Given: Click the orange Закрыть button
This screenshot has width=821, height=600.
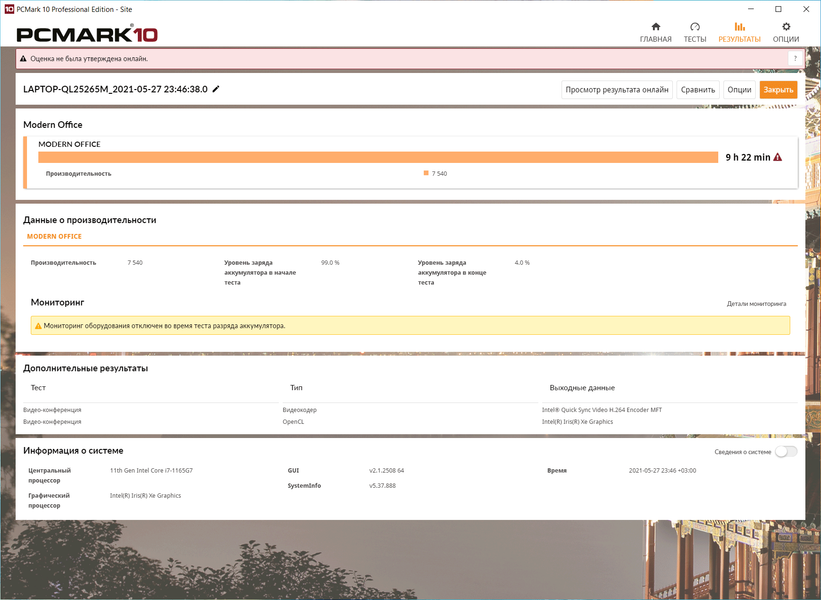Looking at the screenshot, I should 778,90.
